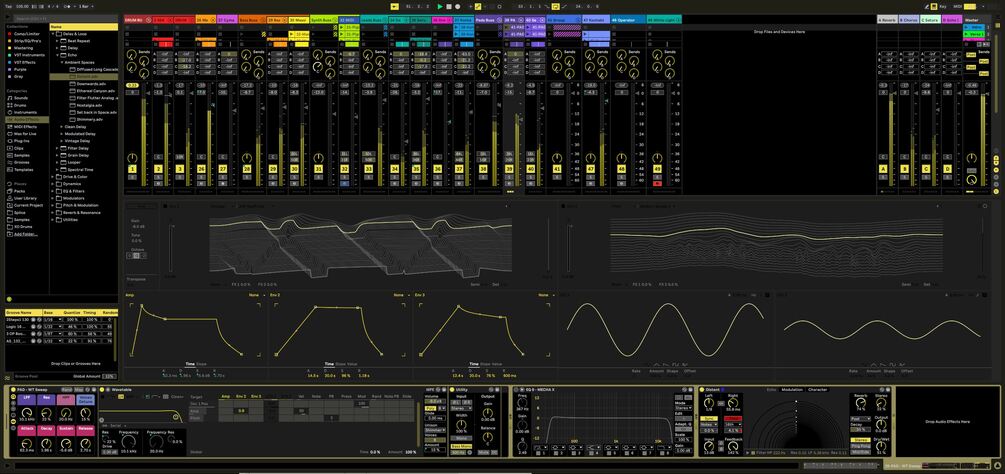Open Current Project in Places

[x=26, y=205]
